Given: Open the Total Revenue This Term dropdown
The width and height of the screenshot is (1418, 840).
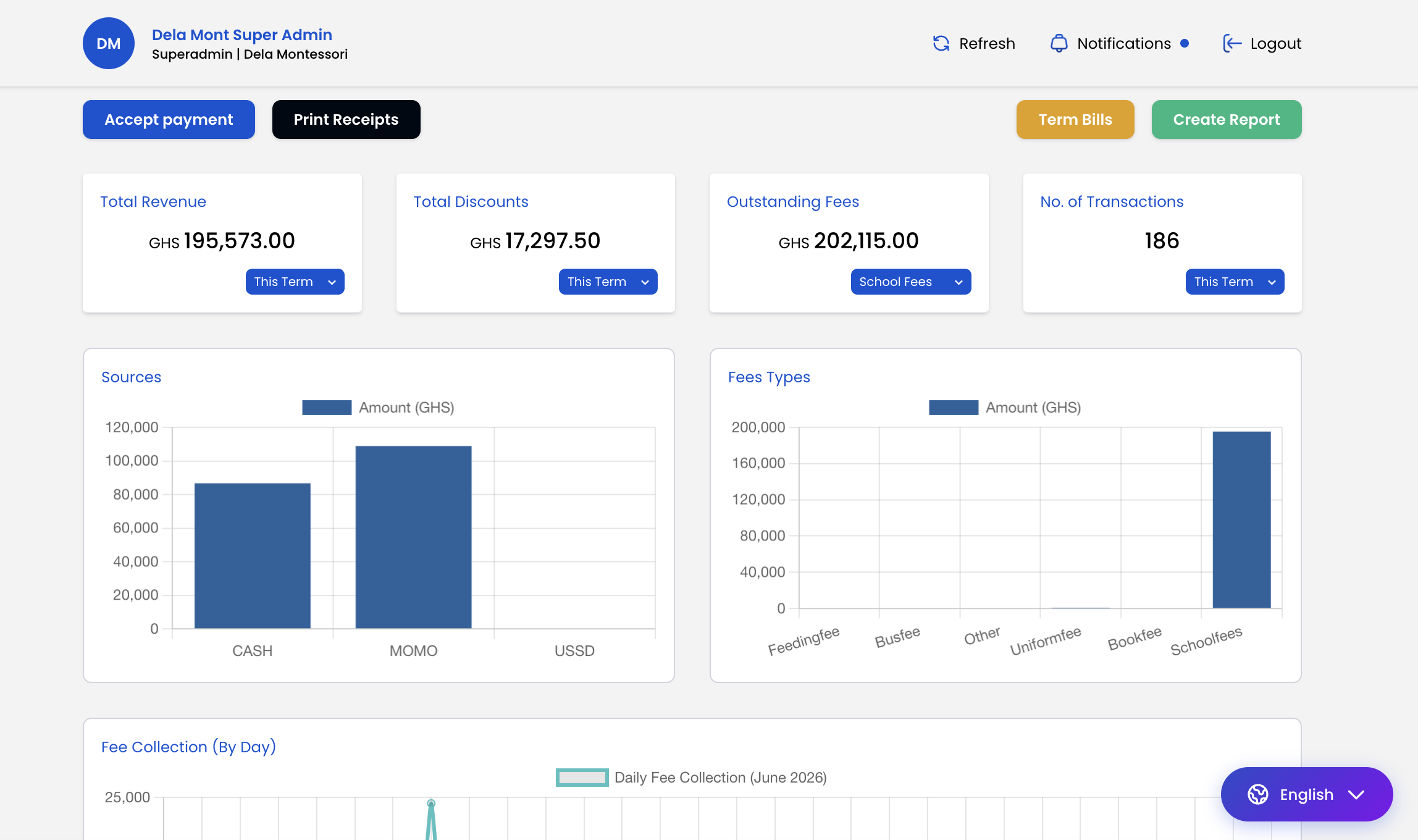Looking at the screenshot, I should [x=295, y=282].
